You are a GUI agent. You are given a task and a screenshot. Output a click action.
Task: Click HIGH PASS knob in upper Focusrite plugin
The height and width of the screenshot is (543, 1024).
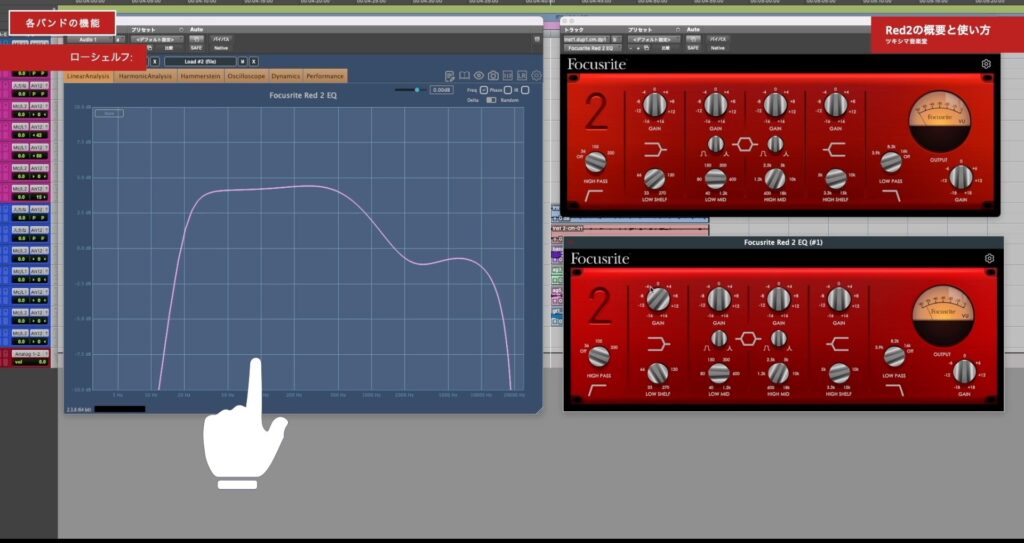[595, 161]
